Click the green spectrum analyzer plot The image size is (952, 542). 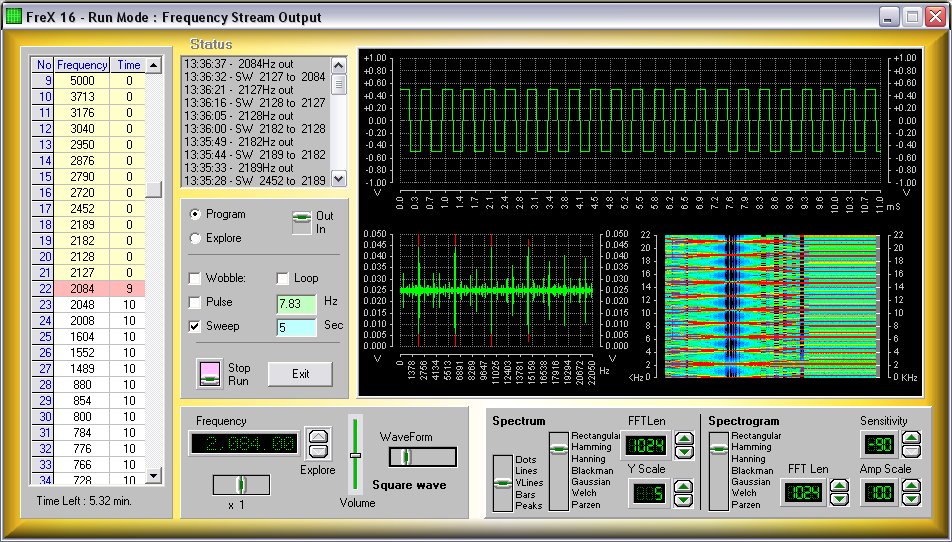497,290
